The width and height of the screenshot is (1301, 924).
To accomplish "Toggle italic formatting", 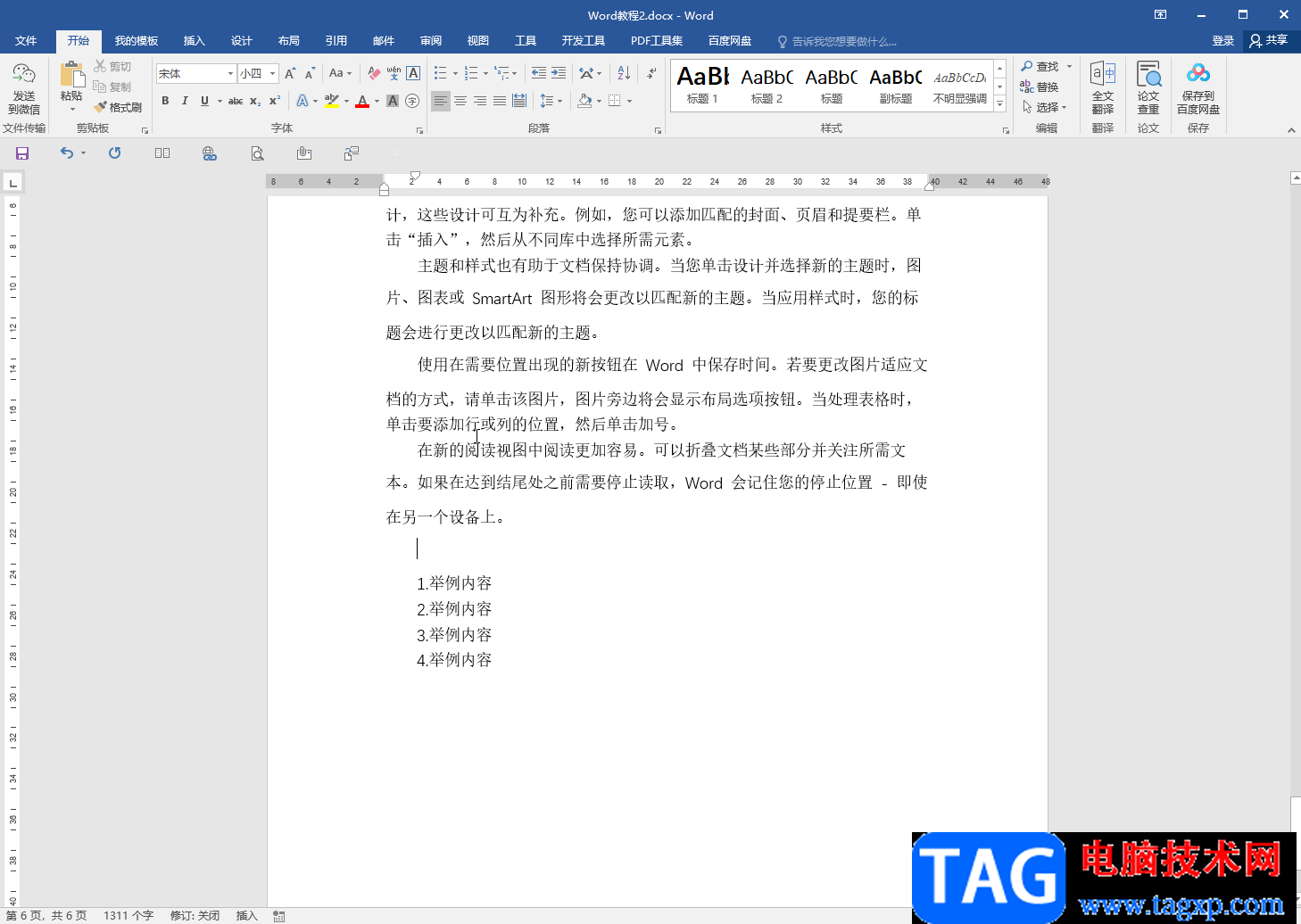I will tap(185, 101).
